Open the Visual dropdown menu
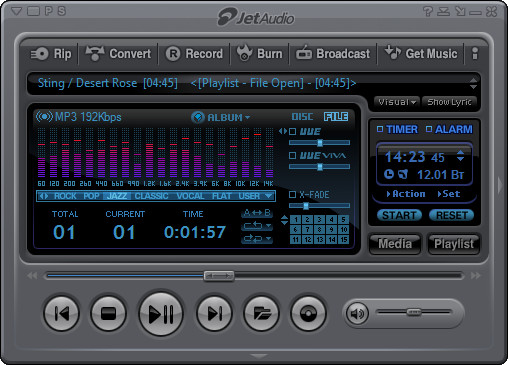The width and height of the screenshot is (508, 365). (396, 102)
